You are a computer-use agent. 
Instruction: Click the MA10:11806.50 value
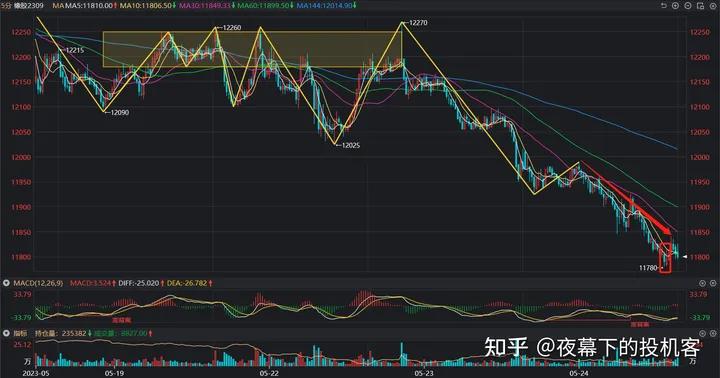pos(146,6)
